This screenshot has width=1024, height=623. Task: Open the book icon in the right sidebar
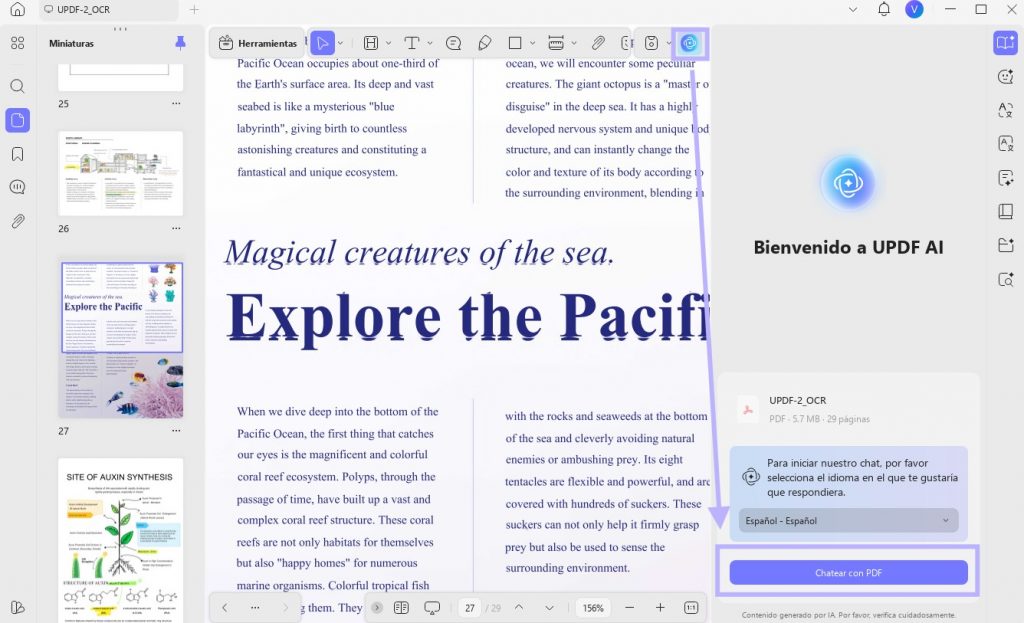(1006, 211)
